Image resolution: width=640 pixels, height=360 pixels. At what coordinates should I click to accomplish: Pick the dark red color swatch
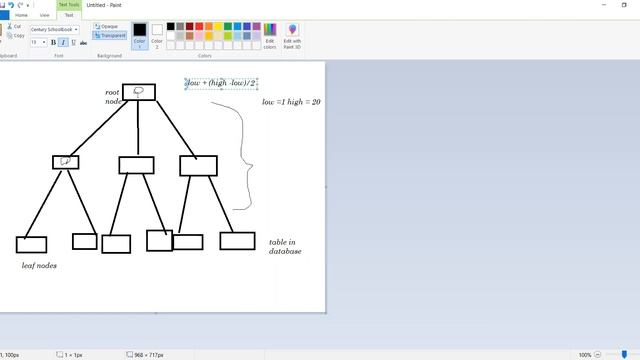click(190, 27)
